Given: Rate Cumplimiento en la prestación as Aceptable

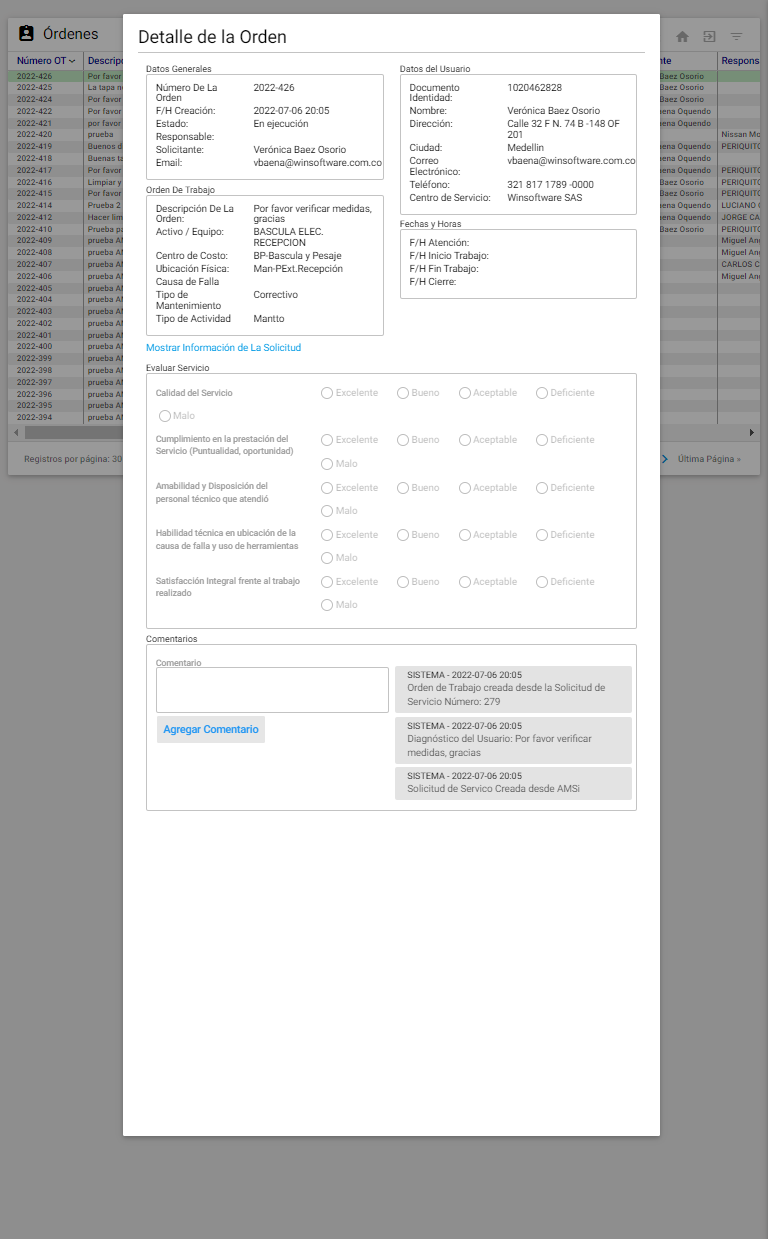Looking at the screenshot, I should (x=465, y=440).
